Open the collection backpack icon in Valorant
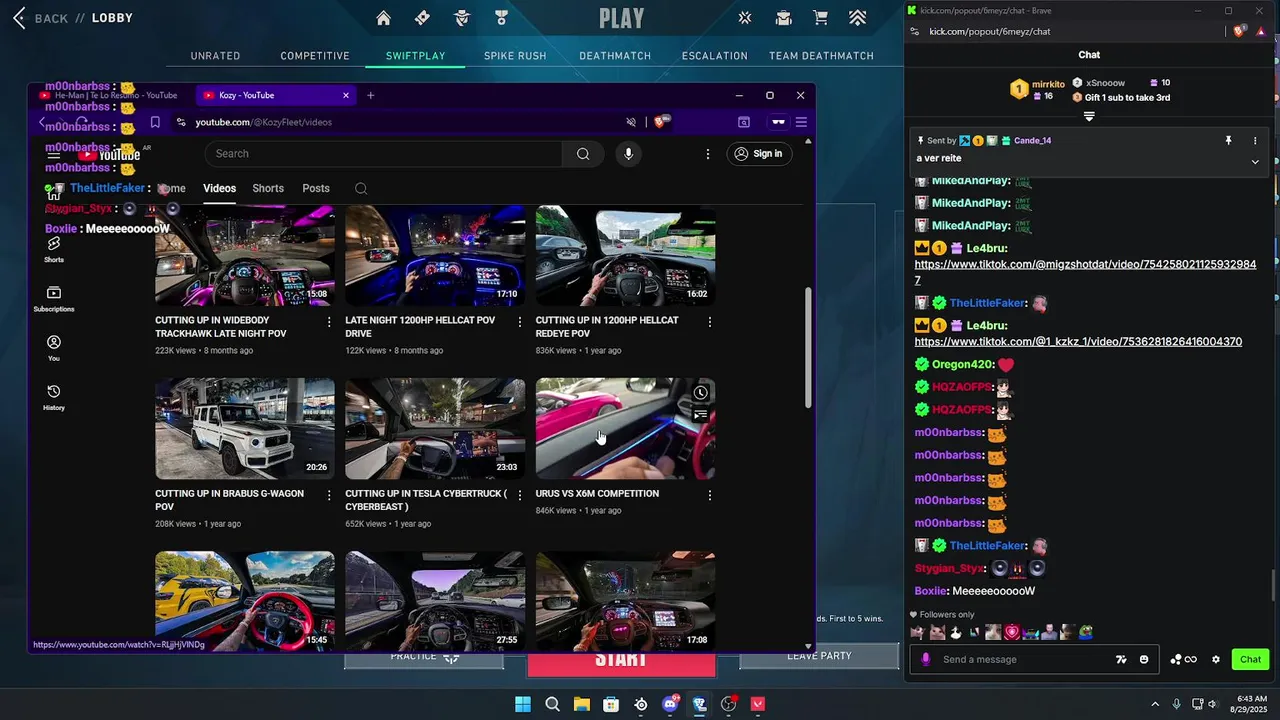The height and width of the screenshot is (720, 1280). [784, 18]
